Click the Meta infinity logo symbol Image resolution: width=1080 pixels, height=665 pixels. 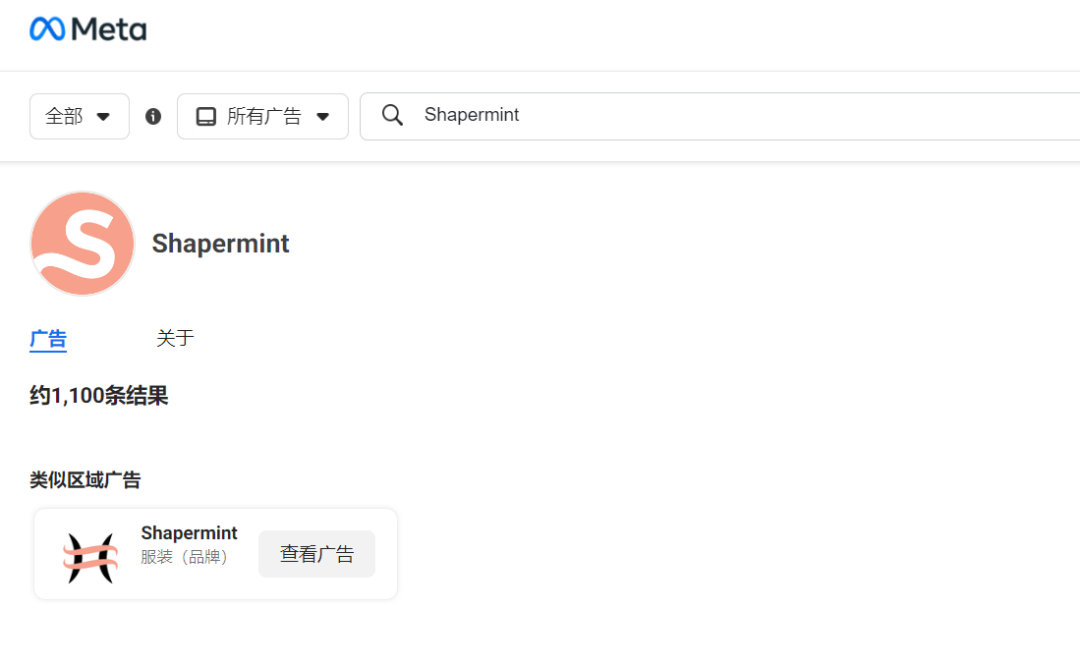(47, 29)
